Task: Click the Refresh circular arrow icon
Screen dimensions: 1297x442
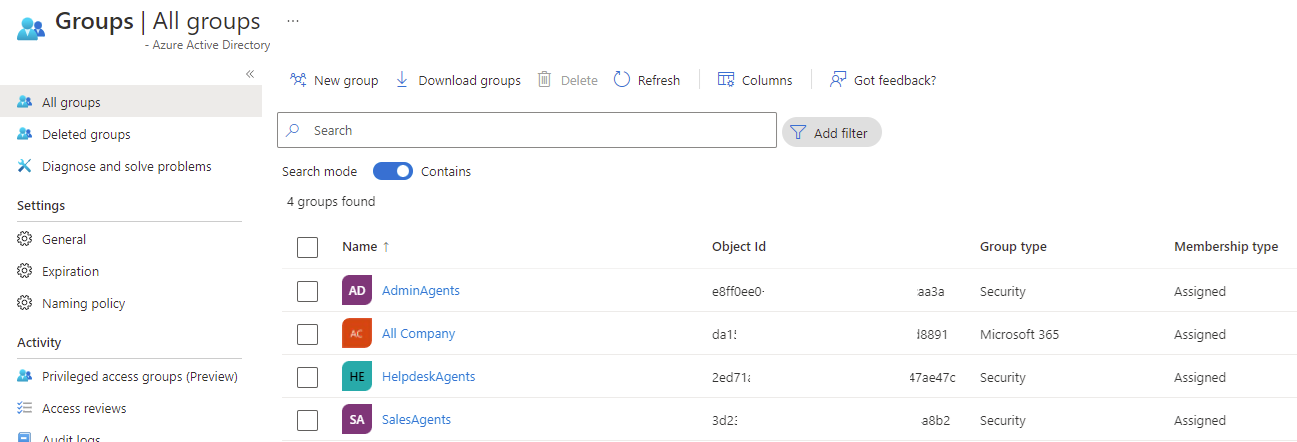Action: tap(622, 80)
